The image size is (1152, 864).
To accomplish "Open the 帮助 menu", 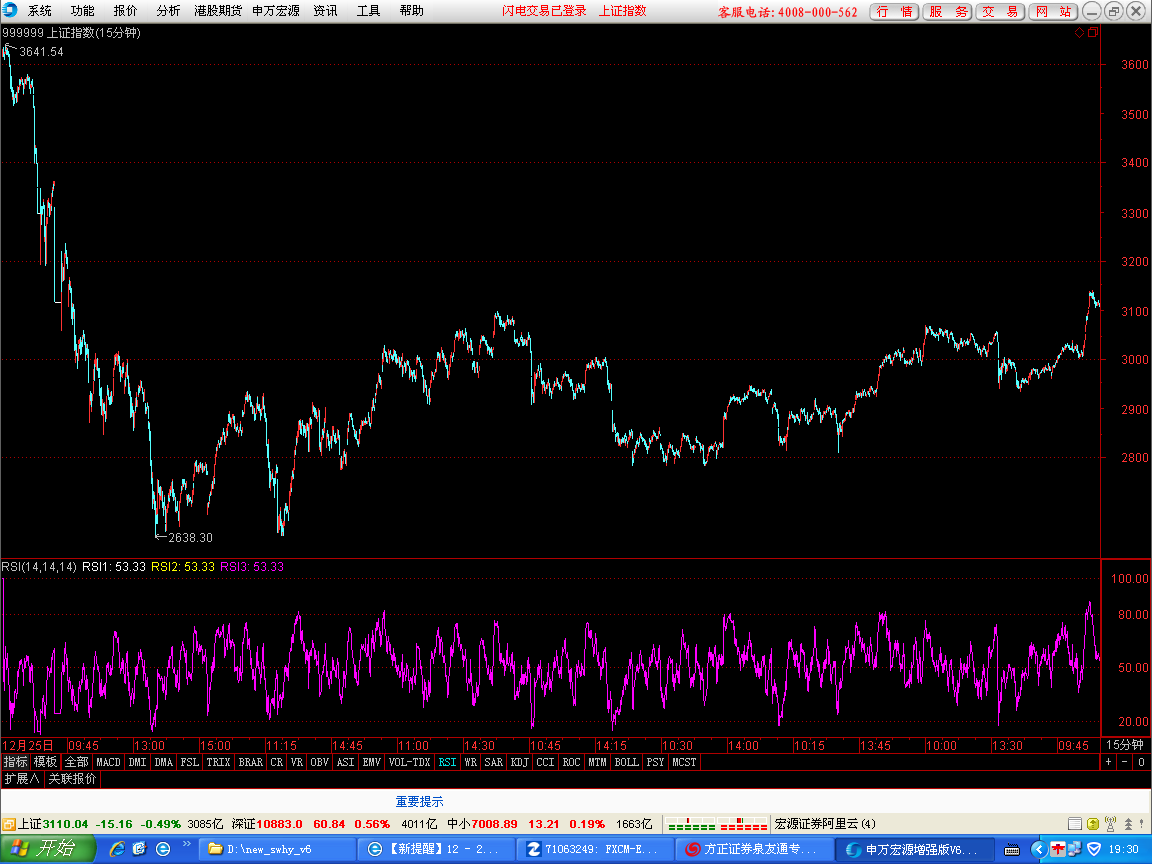I will [x=411, y=11].
